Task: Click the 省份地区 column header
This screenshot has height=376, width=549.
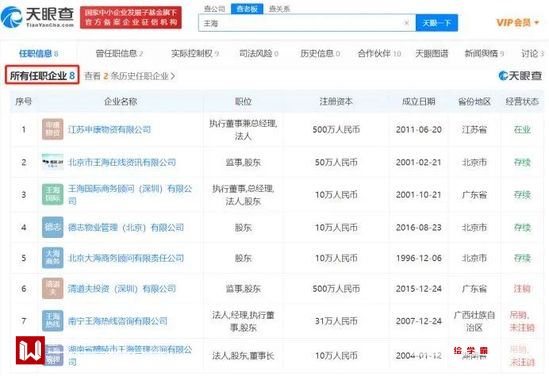Action: tap(474, 102)
